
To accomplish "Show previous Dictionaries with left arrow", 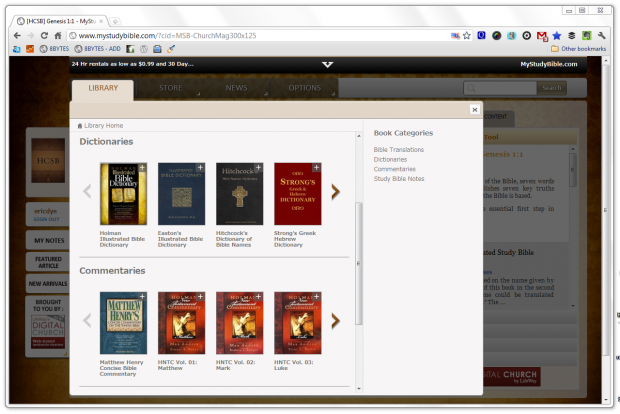I will [87, 192].
